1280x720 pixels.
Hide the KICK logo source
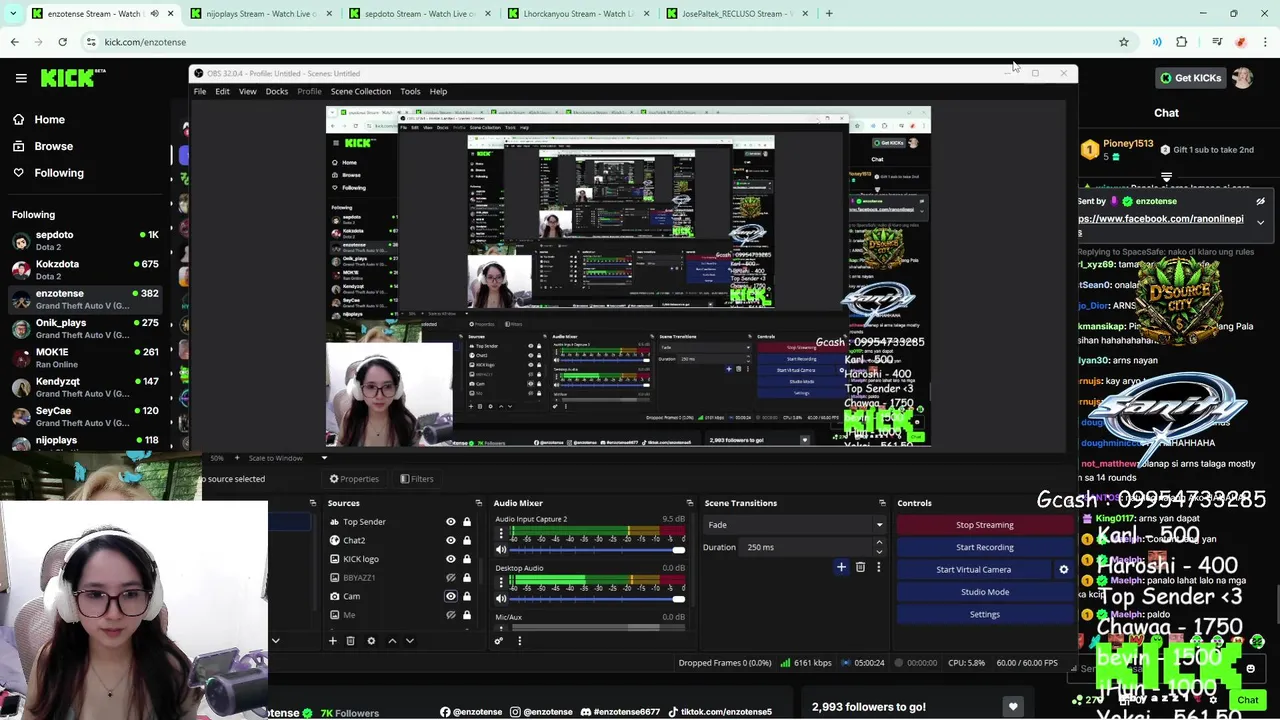tap(450, 559)
